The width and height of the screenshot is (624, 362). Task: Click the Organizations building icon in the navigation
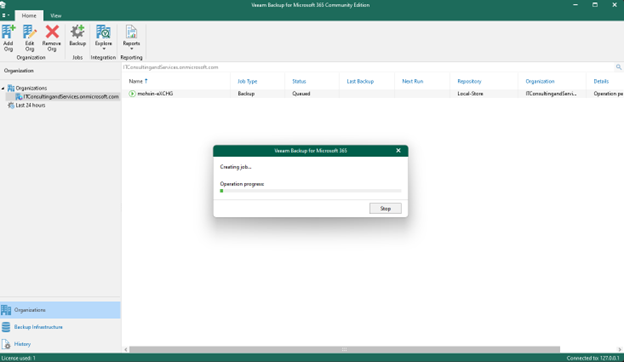[6, 310]
